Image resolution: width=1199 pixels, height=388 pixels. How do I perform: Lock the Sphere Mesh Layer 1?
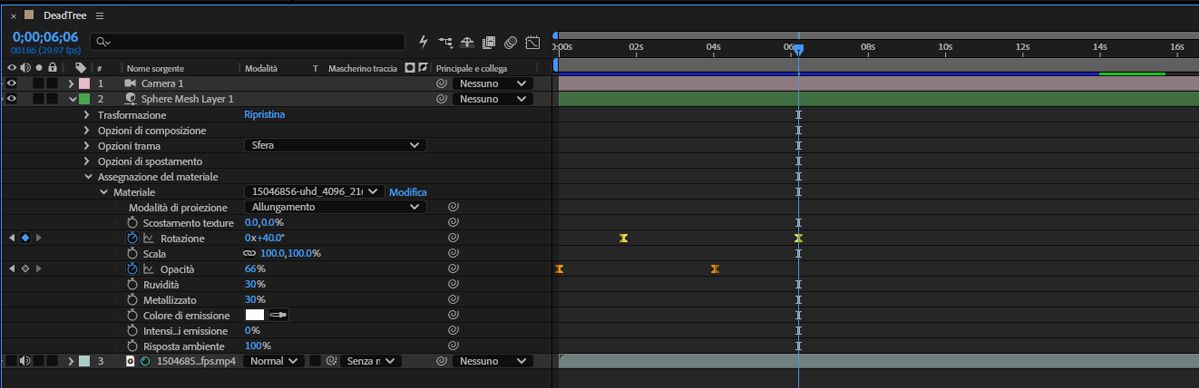coord(51,99)
